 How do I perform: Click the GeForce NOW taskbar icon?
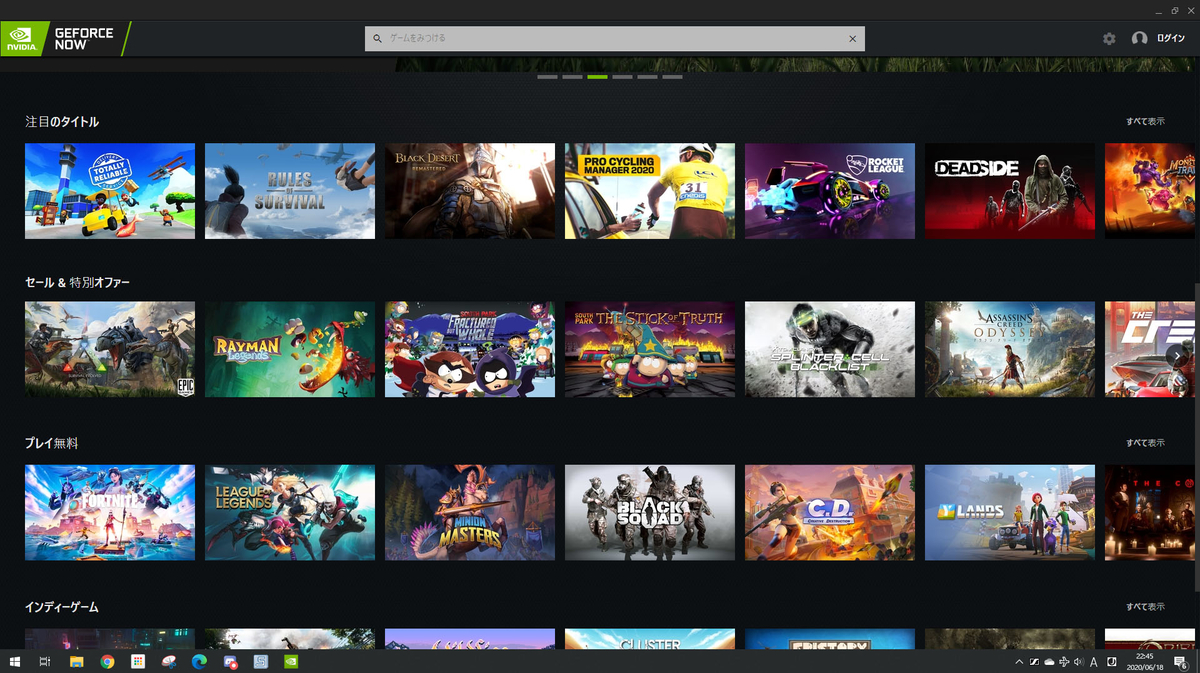291,662
